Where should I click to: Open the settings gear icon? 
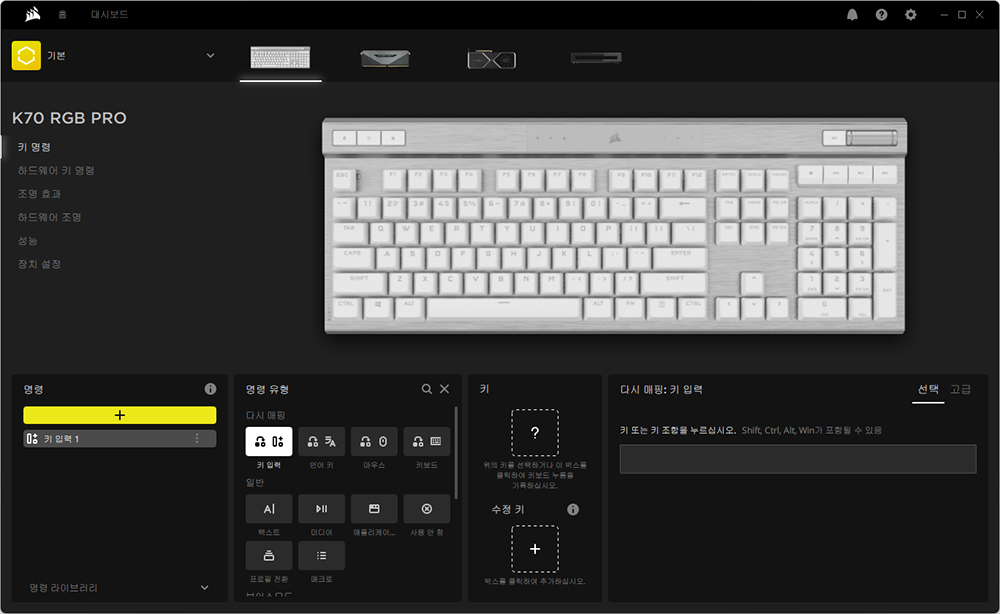911,15
